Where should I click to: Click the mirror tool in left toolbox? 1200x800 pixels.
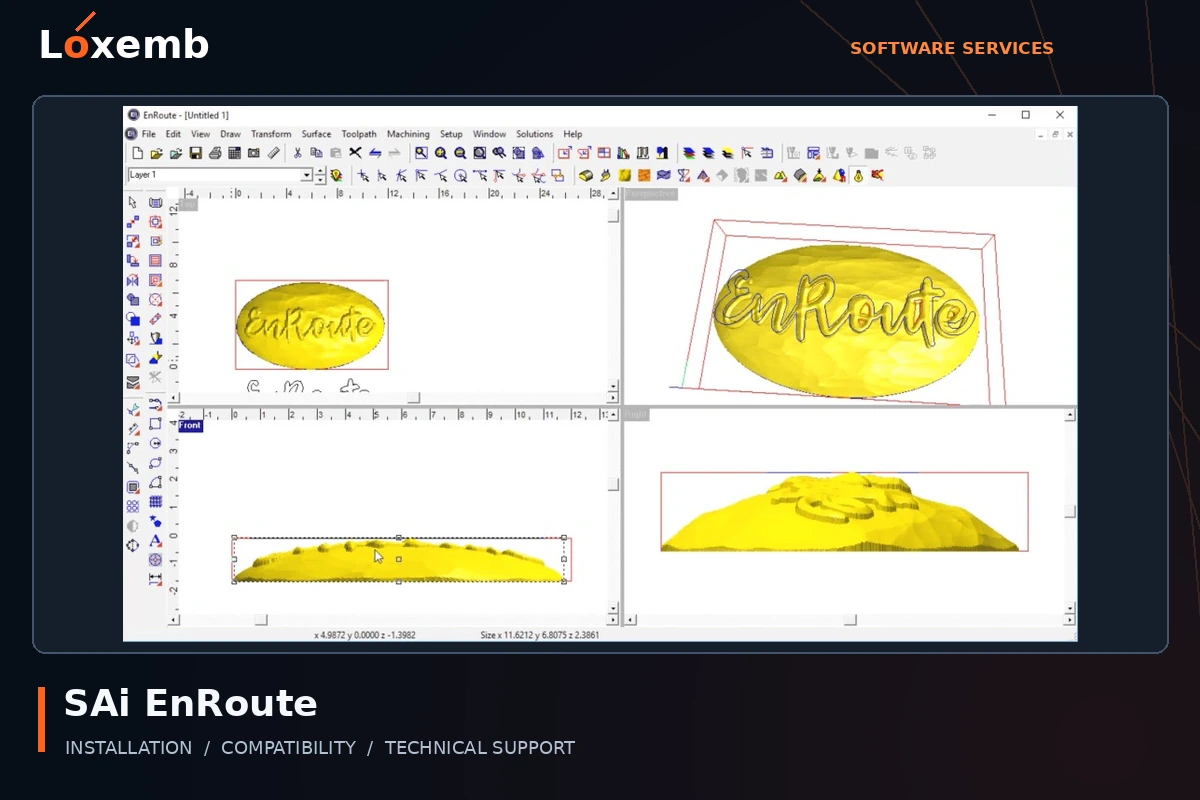[x=133, y=280]
